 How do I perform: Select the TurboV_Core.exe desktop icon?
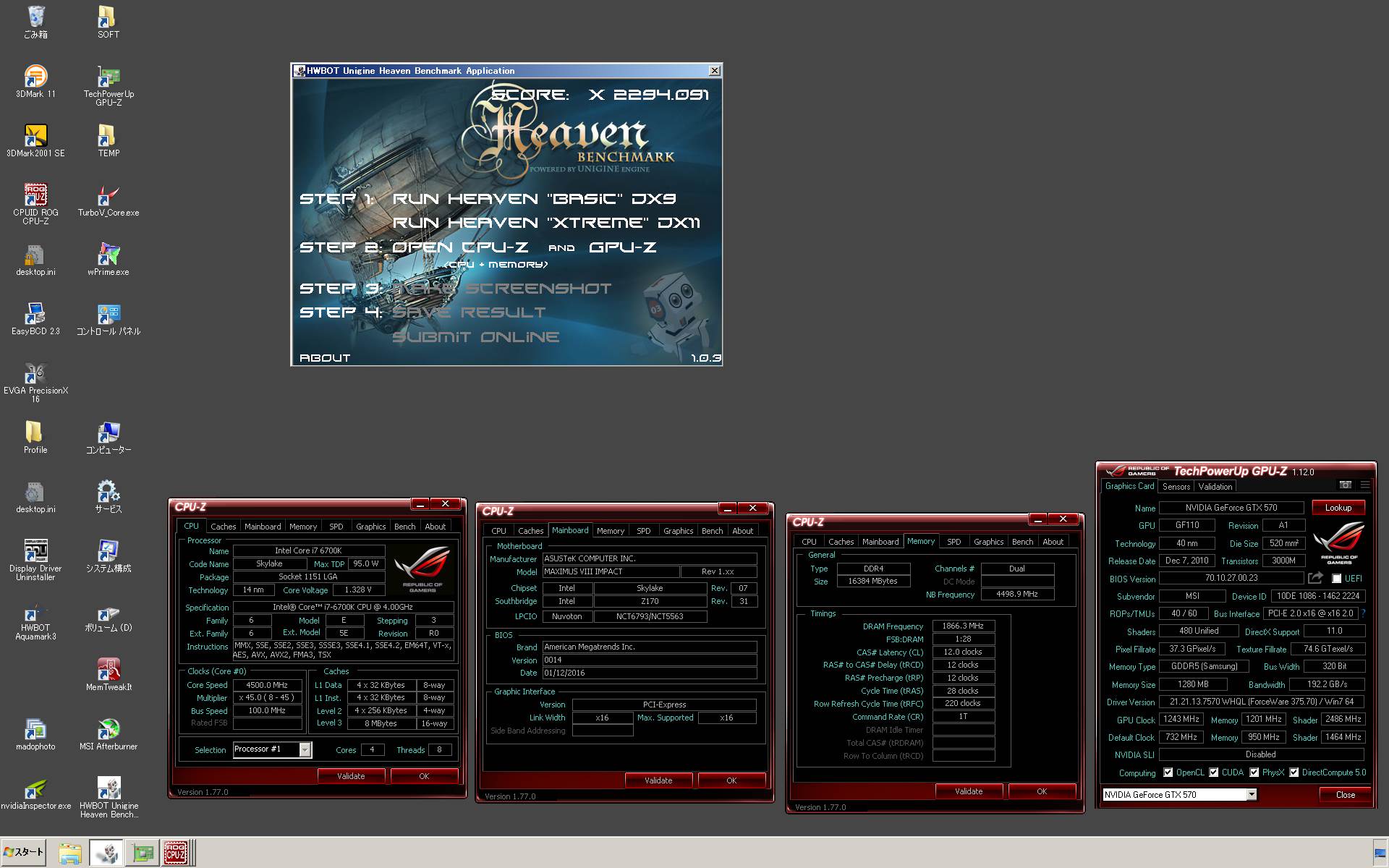(x=109, y=200)
